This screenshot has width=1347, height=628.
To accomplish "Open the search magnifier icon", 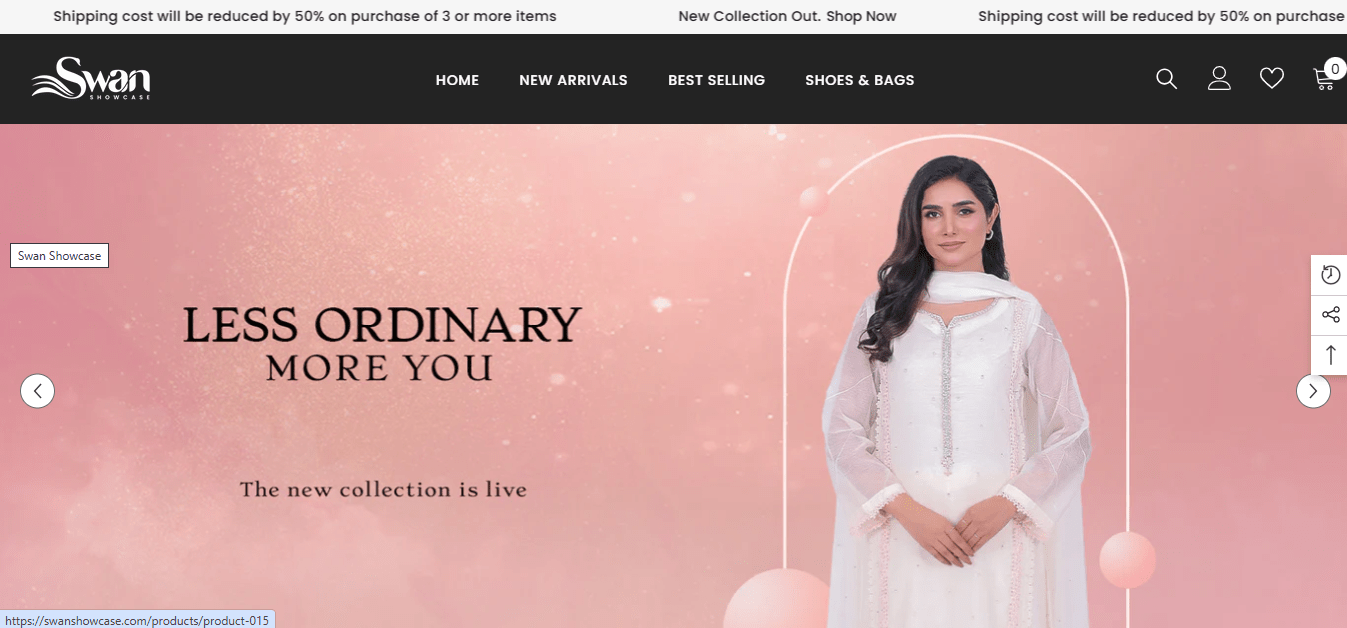I will [x=1166, y=79].
